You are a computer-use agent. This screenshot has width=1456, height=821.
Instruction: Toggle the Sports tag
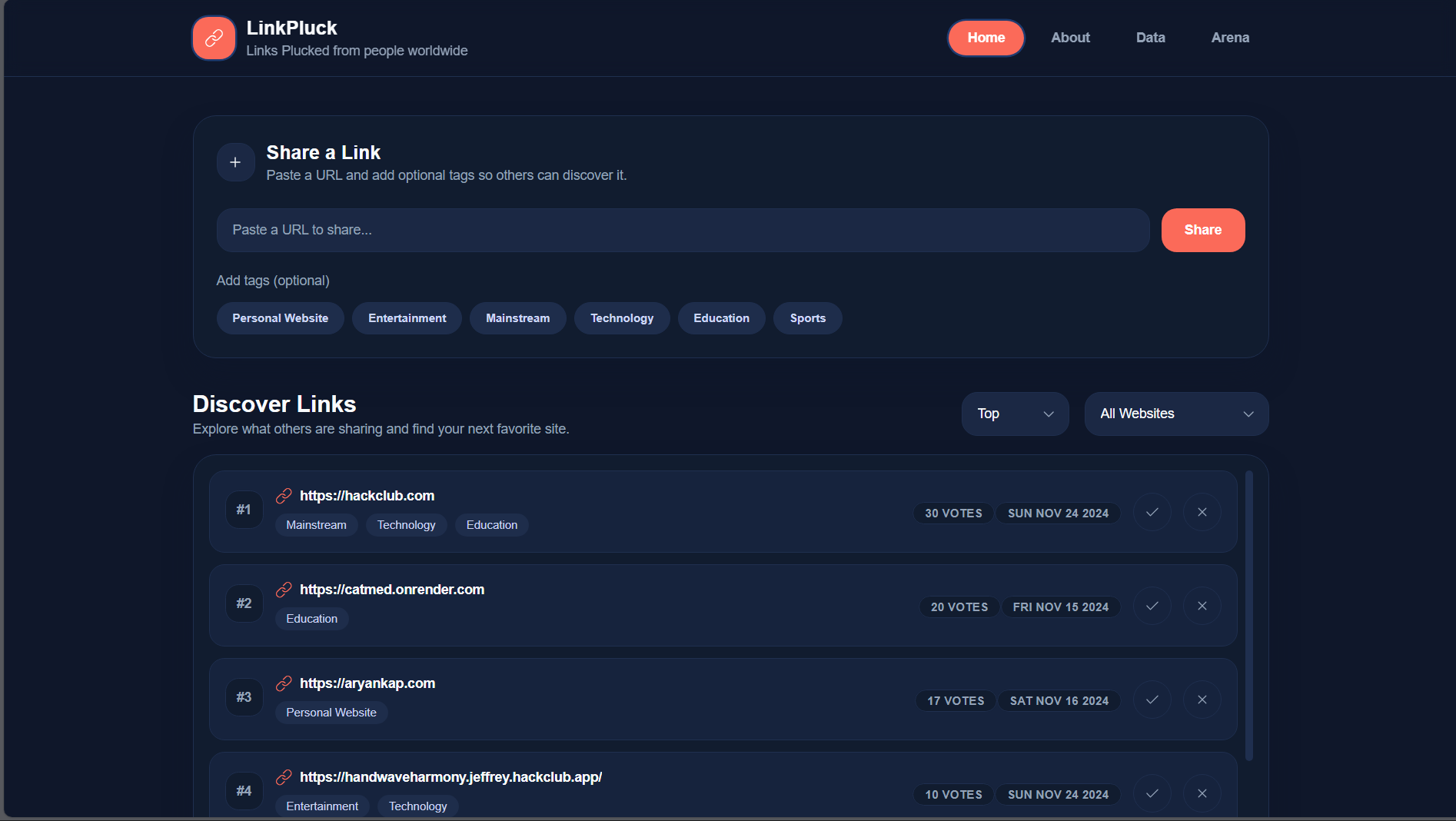tap(807, 317)
